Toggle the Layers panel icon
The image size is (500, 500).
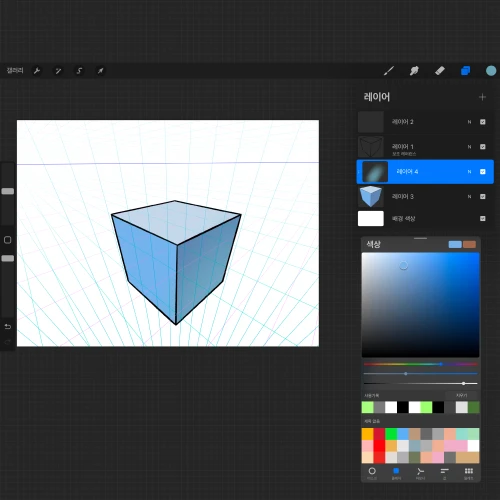point(465,71)
